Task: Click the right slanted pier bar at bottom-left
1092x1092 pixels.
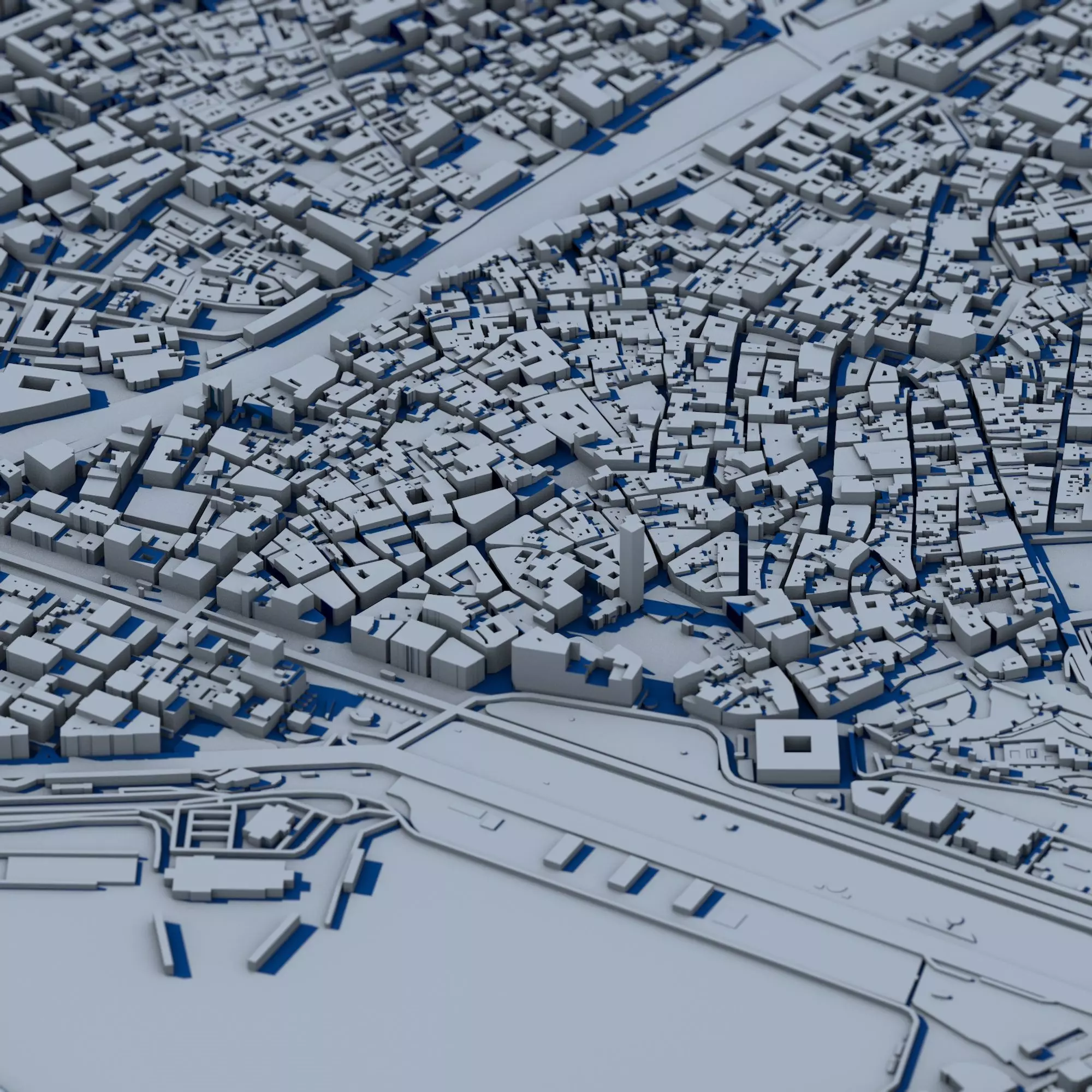Action: point(274,942)
